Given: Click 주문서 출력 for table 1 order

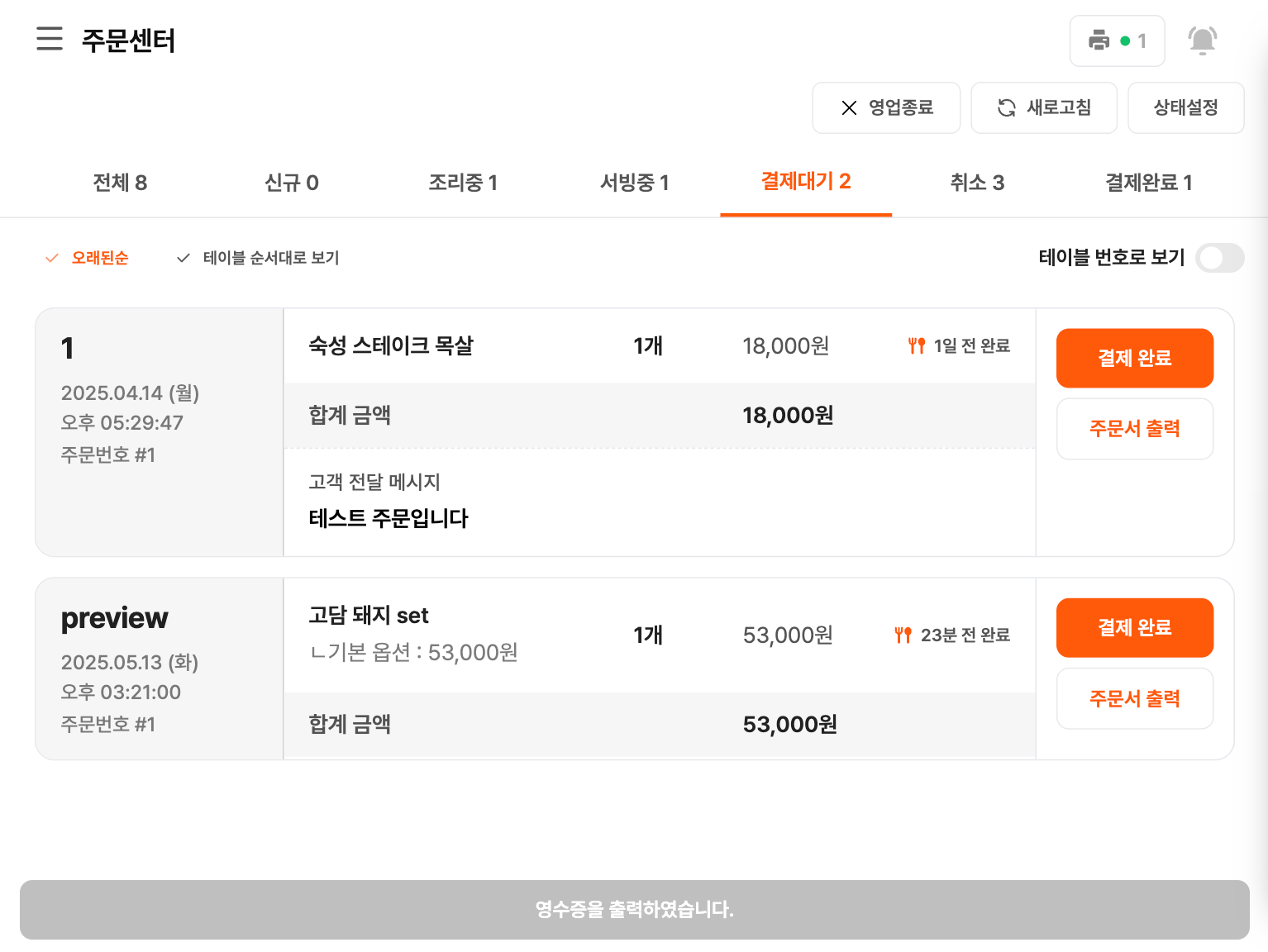Looking at the screenshot, I should coord(1135,429).
